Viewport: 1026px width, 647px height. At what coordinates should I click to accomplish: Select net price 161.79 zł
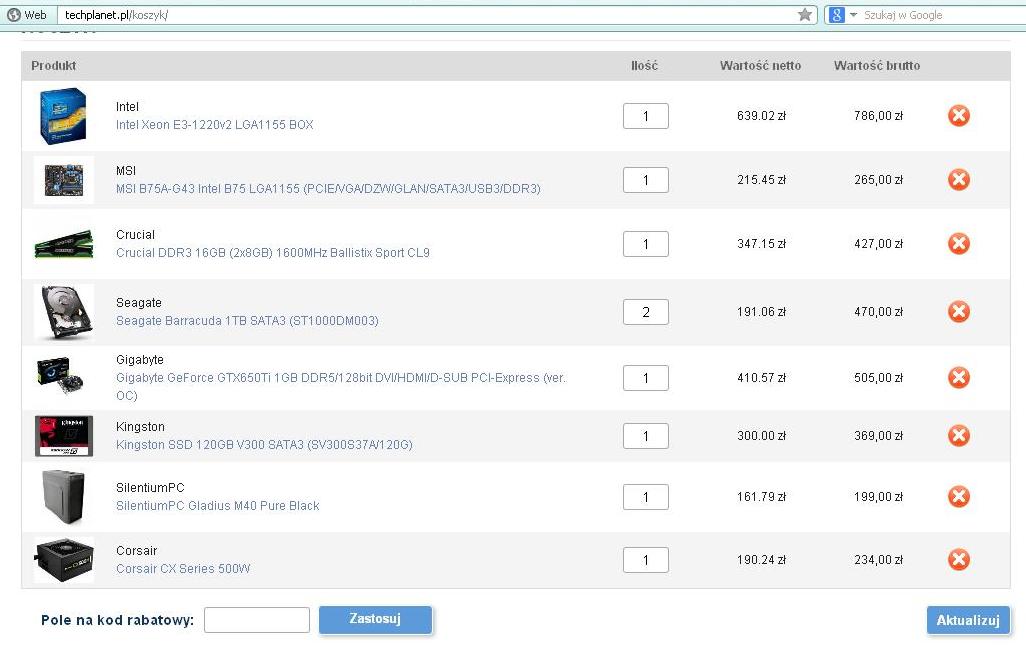pyautogui.click(x=761, y=497)
